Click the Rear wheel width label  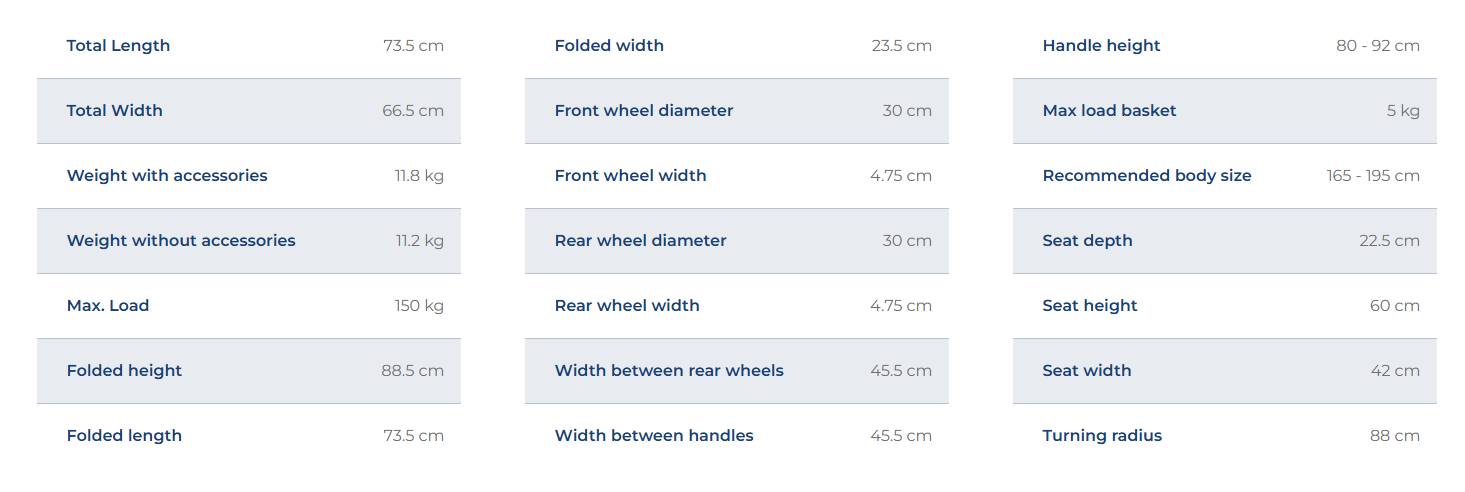pyautogui.click(x=627, y=306)
